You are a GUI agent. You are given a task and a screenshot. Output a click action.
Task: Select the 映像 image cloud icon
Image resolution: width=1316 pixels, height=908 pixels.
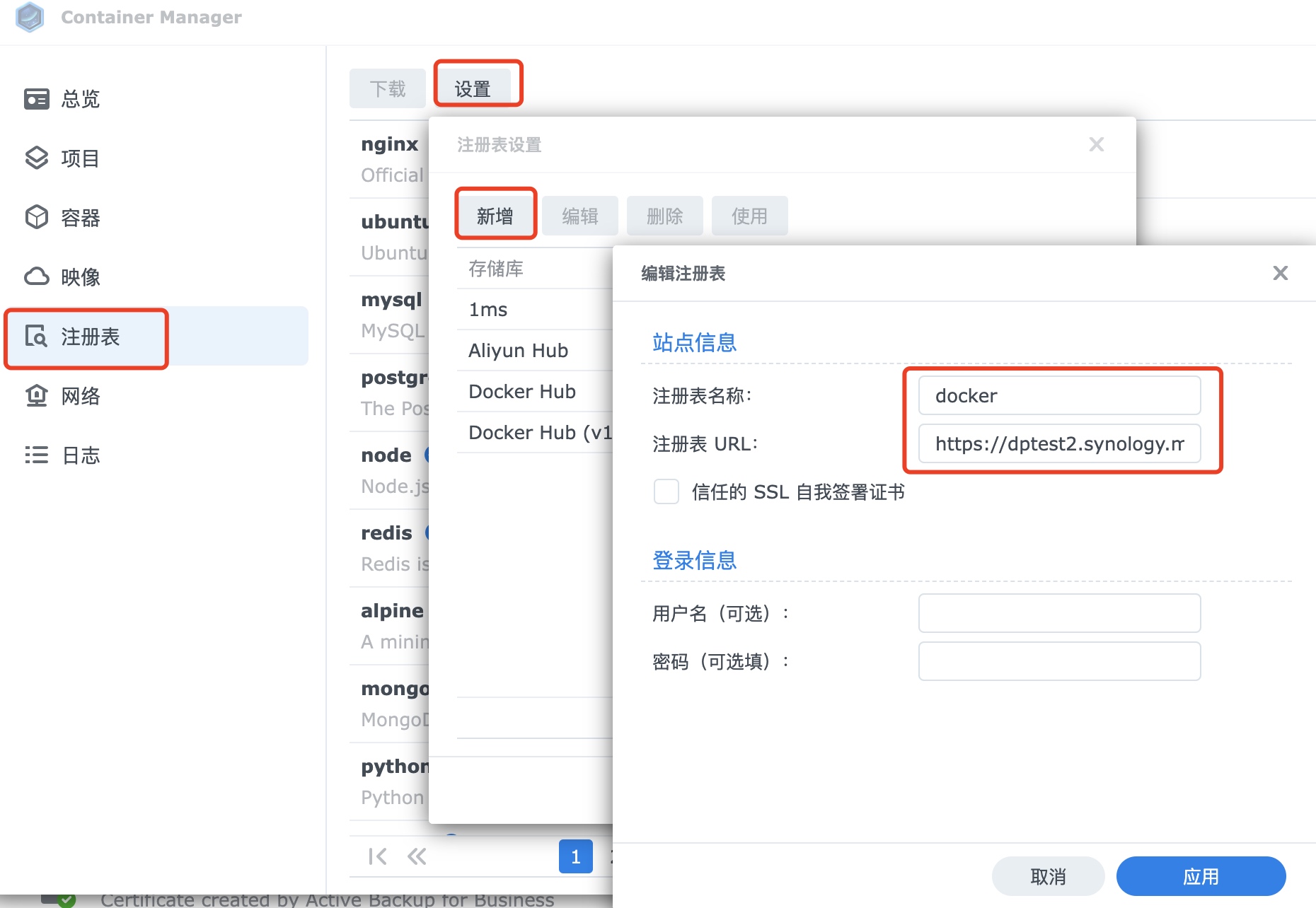click(x=37, y=277)
